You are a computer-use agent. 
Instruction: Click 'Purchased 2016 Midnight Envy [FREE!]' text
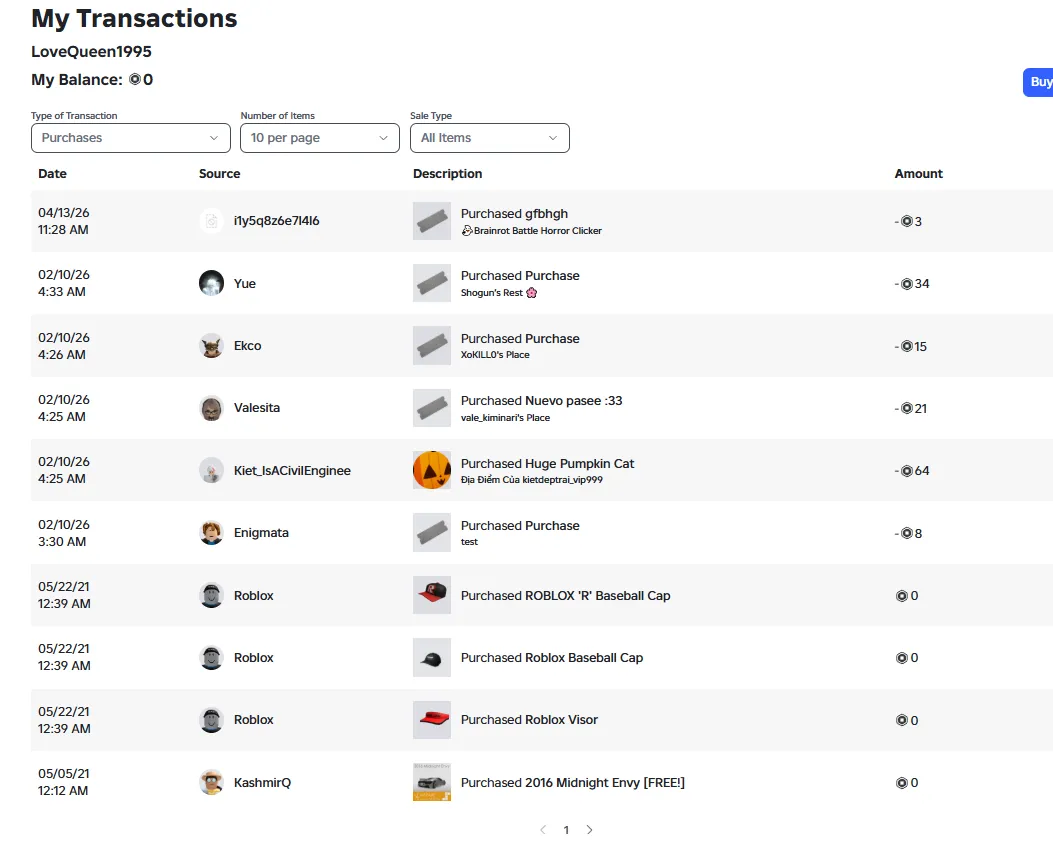(573, 783)
